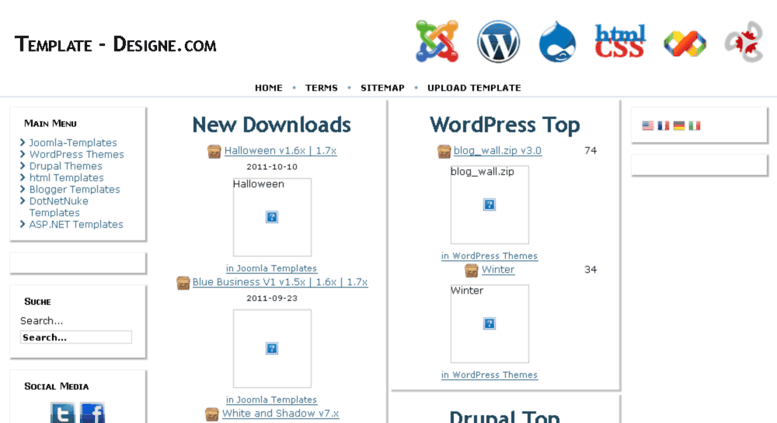
Task: Open UPLOAD TEMPLATE in the top navigation
Action: (474, 88)
